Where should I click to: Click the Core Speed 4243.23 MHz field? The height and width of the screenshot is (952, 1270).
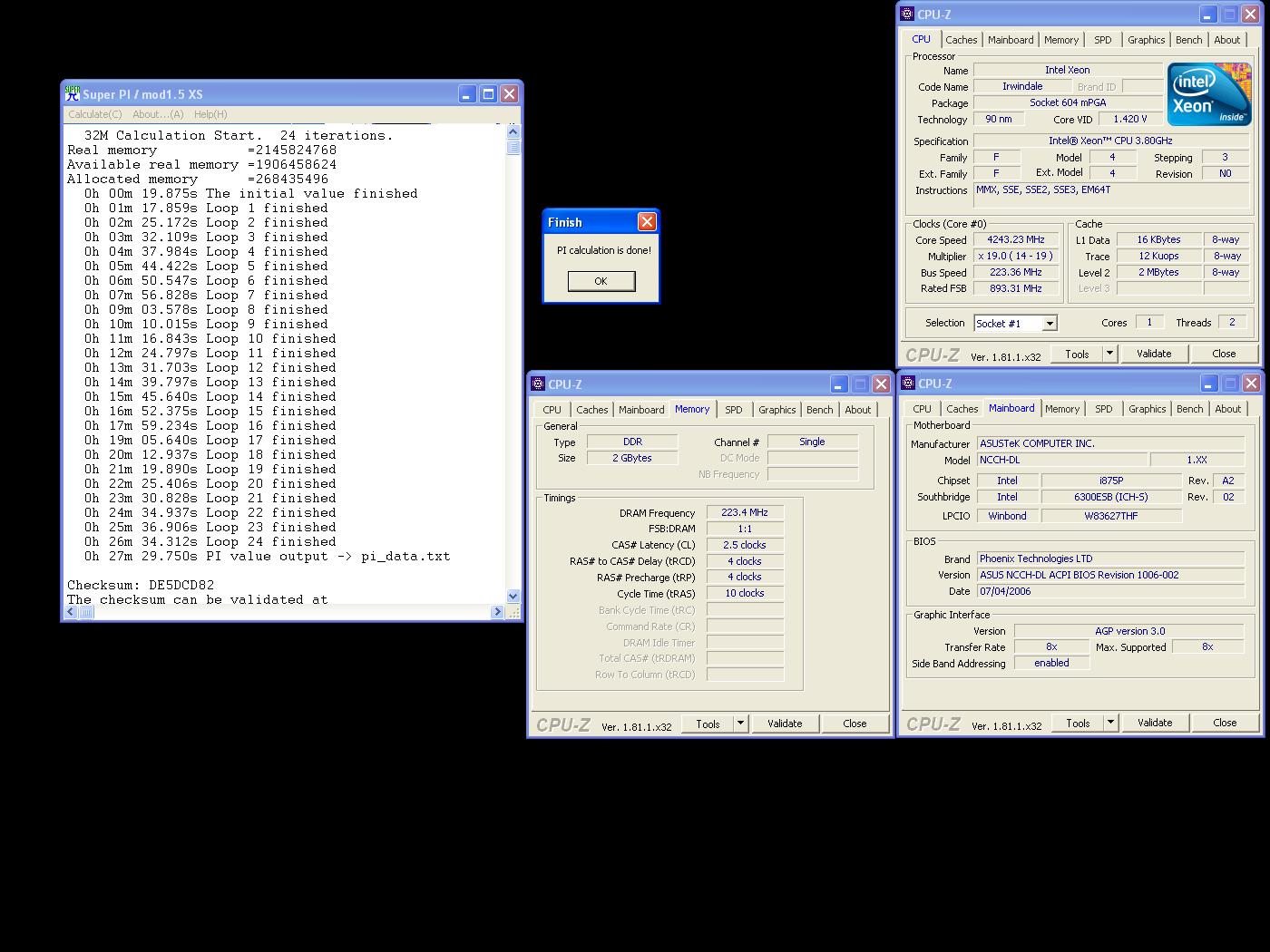(x=1015, y=240)
